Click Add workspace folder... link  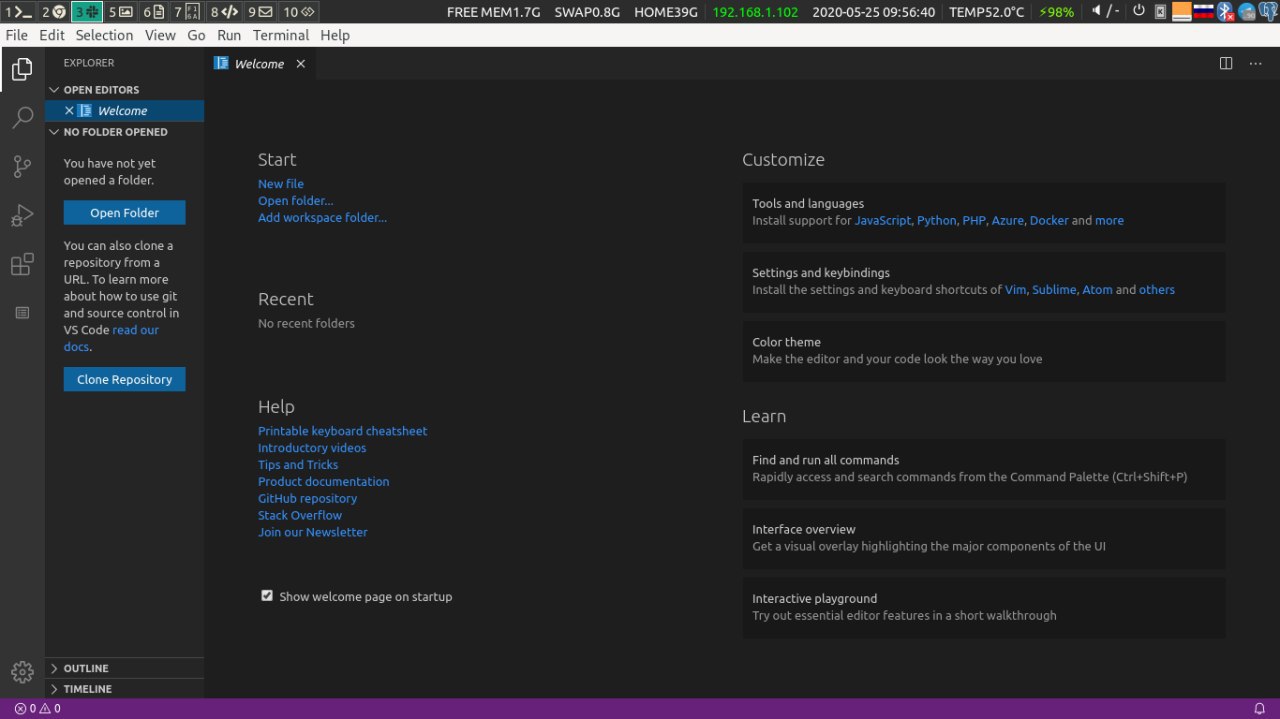pyautogui.click(x=322, y=218)
